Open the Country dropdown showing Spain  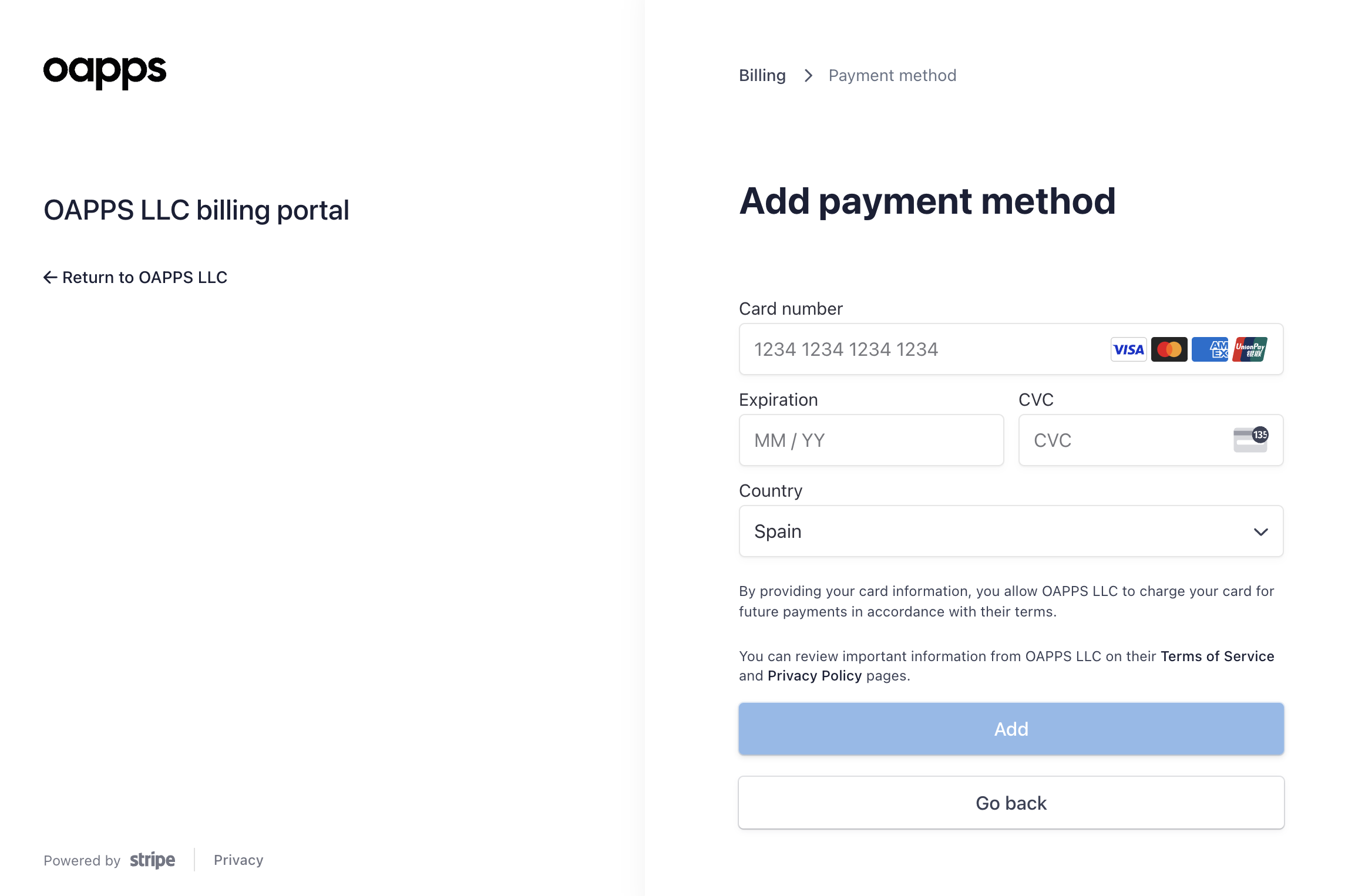(1011, 531)
